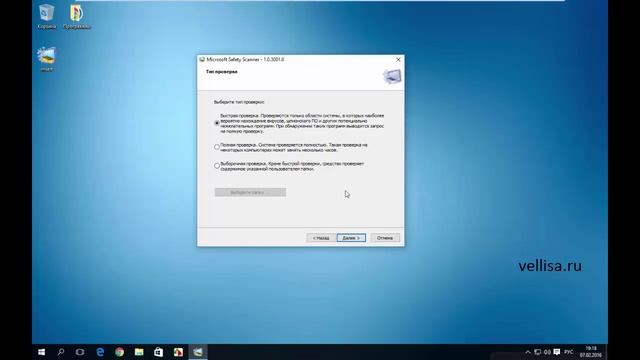This screenshot has width=640, height=360.
Task: Switch input language РУС indicator
Action: coord(569,352)
